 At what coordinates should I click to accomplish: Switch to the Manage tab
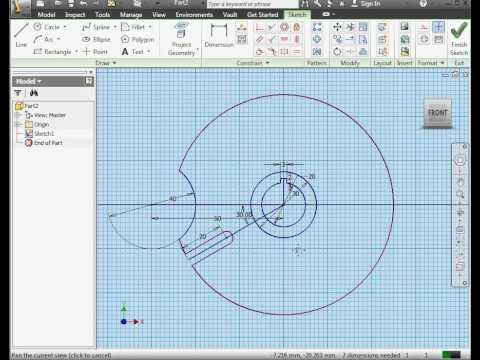click(x=131, y=15)
